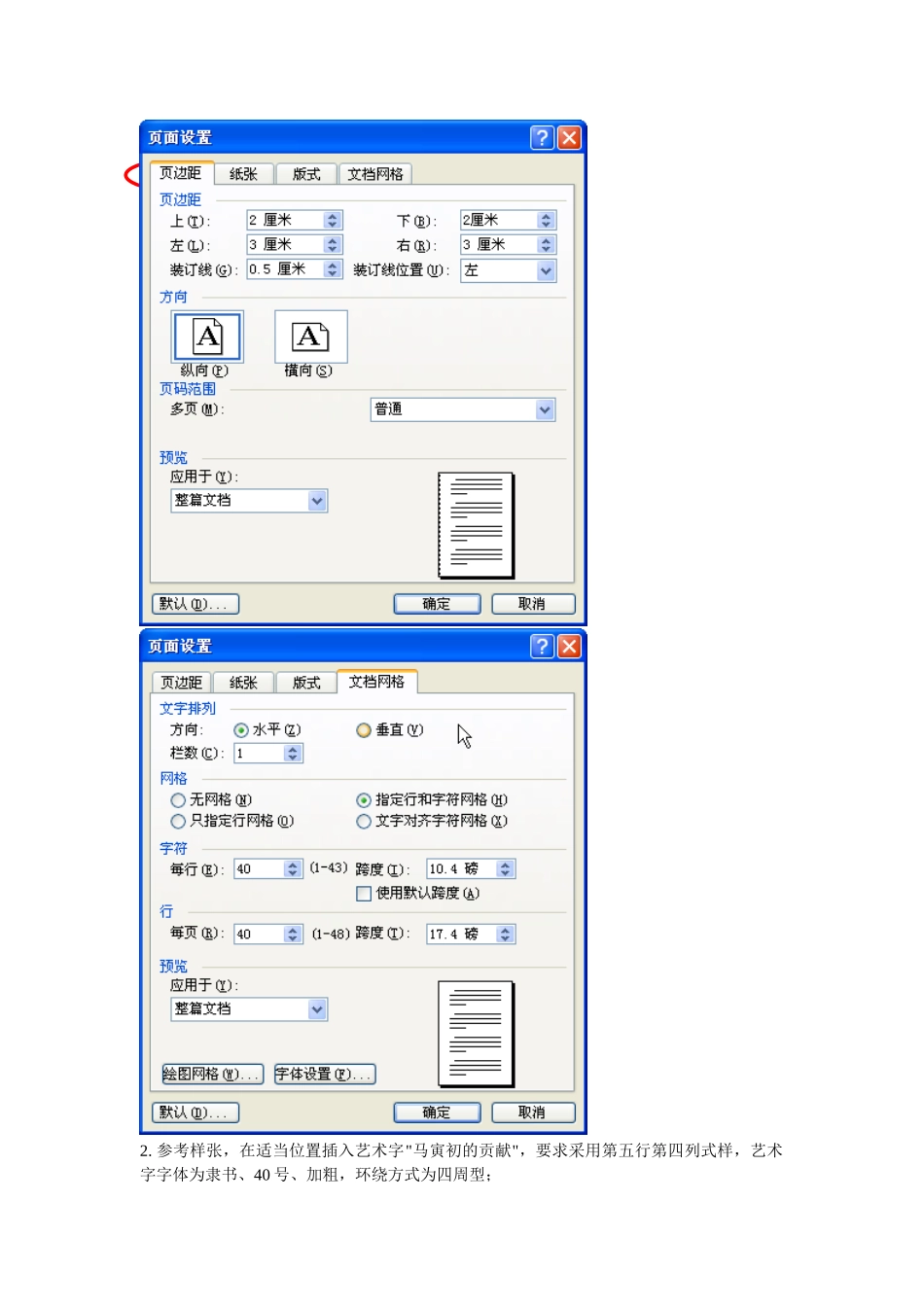Open 字体设置 button

coord(325,1075)
